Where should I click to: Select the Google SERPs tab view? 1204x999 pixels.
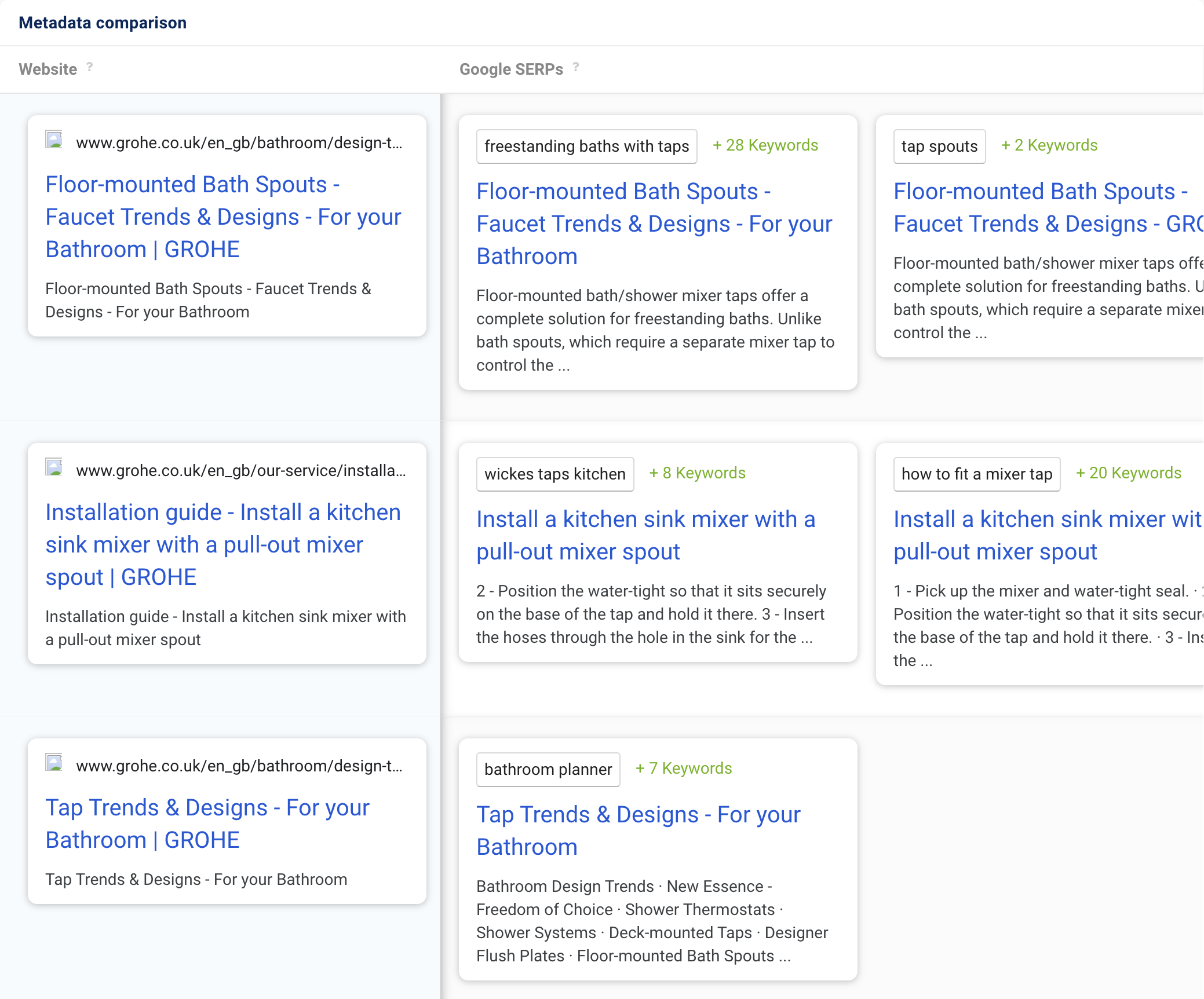pyautogui.click(x=510, y=68)
